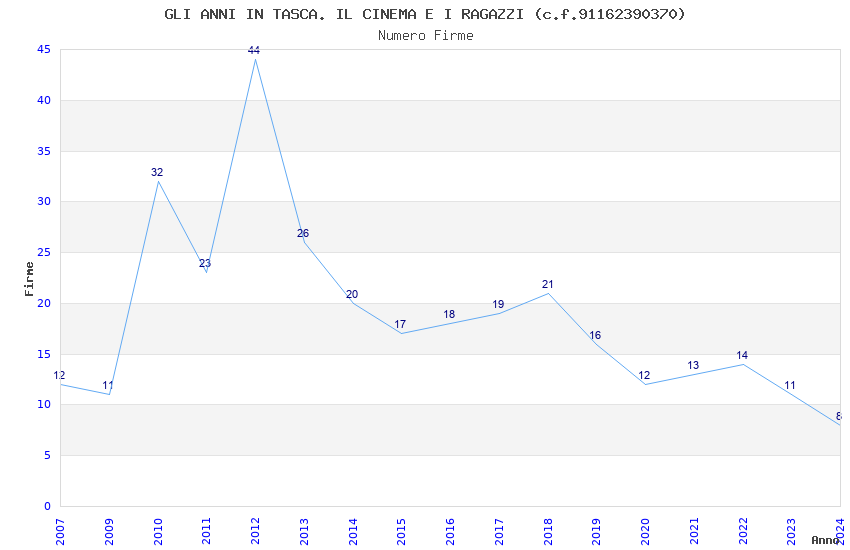Screen dimensions: 850x550
Task: Click the 'Firme' vertical axis title
Action: (x=29, y=279)
